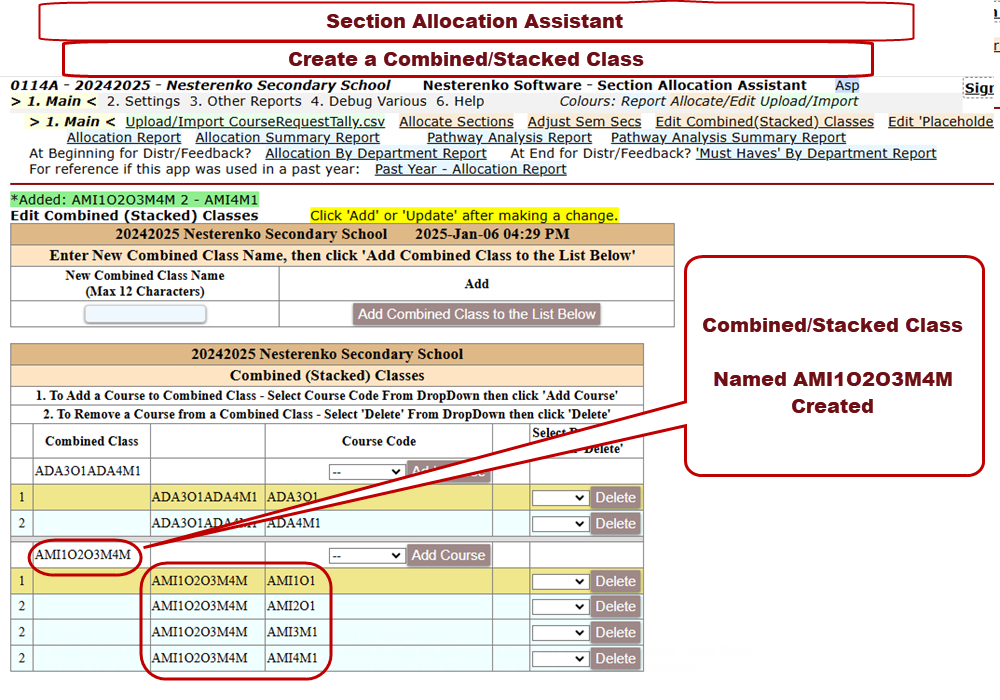
Task: Click 'Add Combined Class to the List Below' button
Action: tap(477, 314)
